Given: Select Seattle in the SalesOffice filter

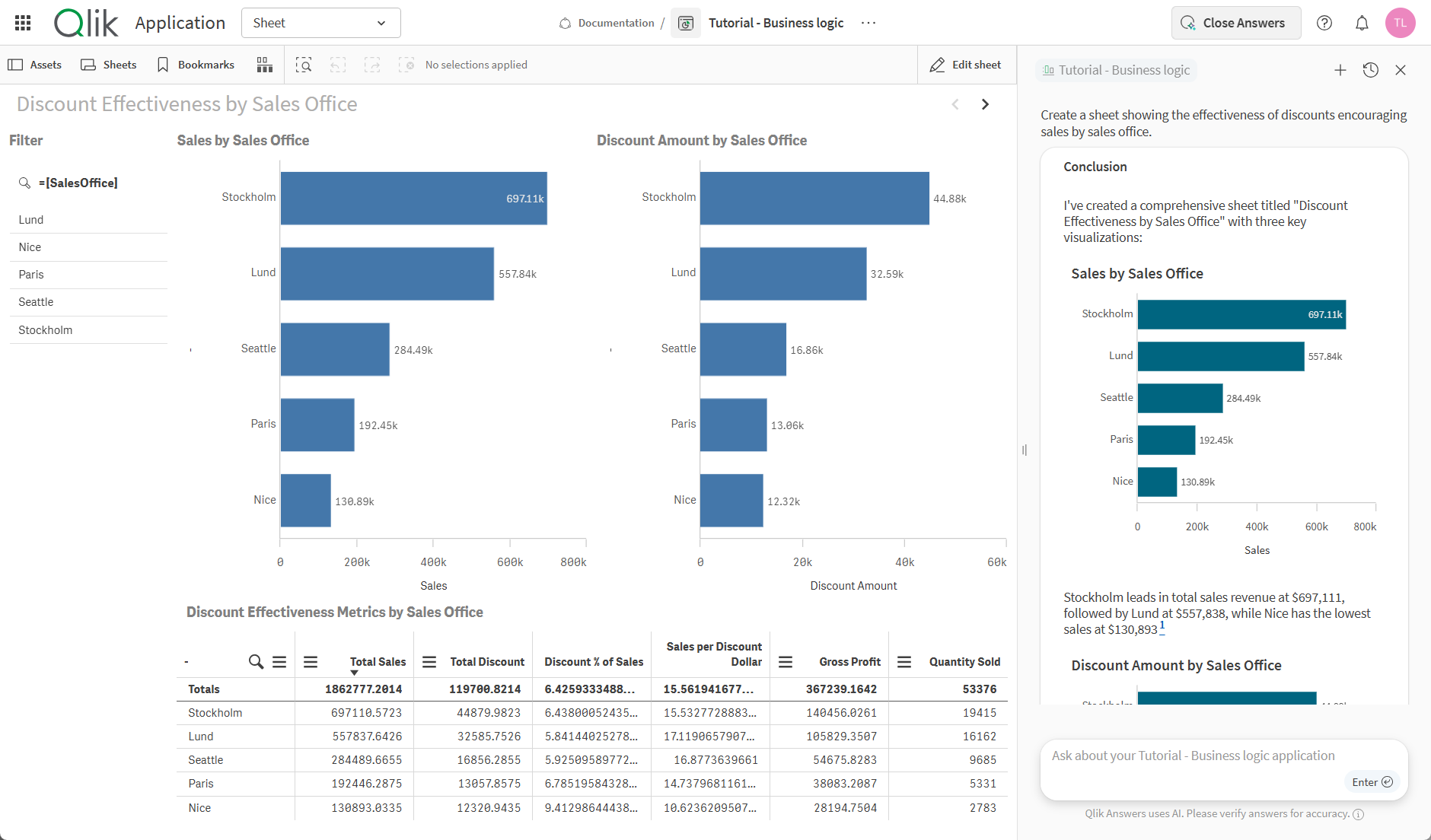Looking at the screenshot, I should (x=36, y=302).
